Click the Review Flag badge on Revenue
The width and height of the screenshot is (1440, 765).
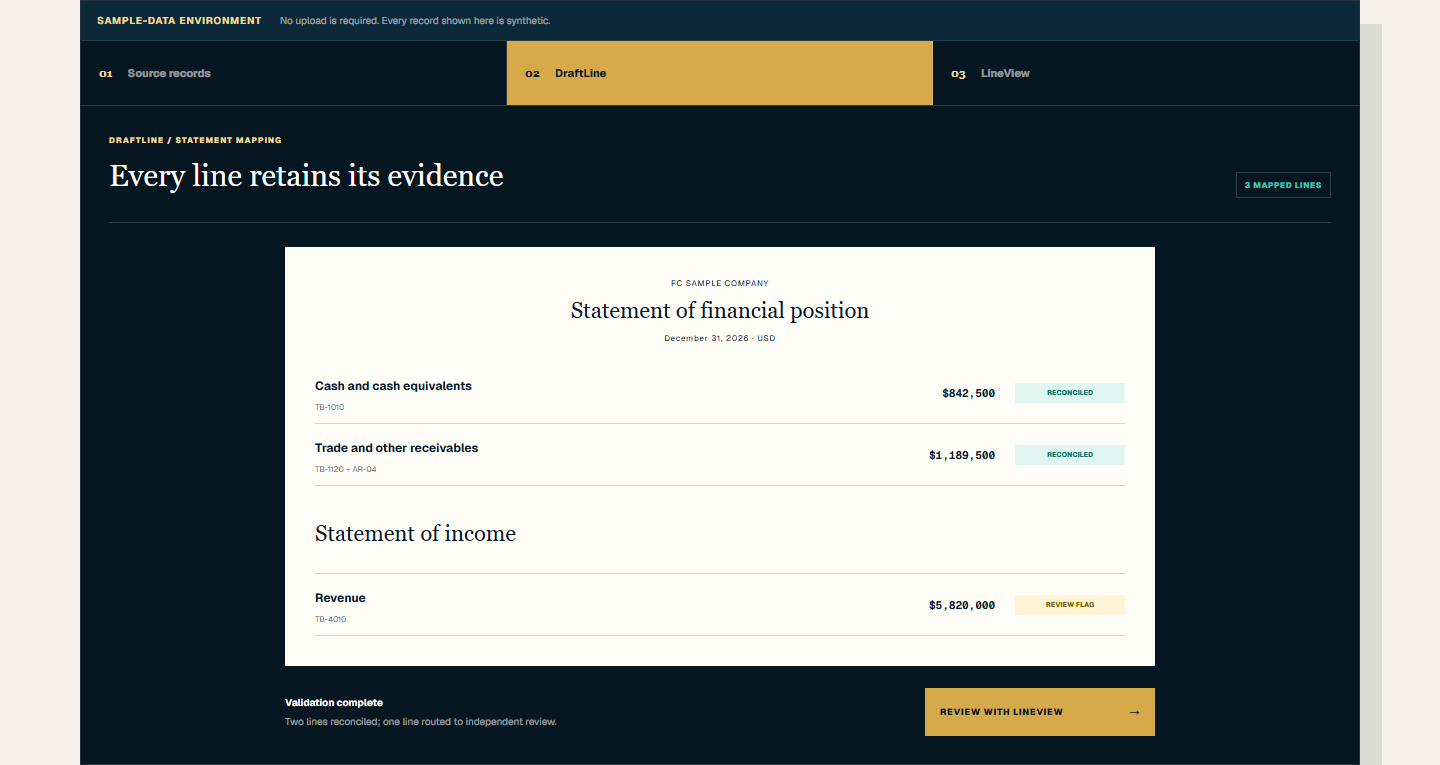[1070, 605]
